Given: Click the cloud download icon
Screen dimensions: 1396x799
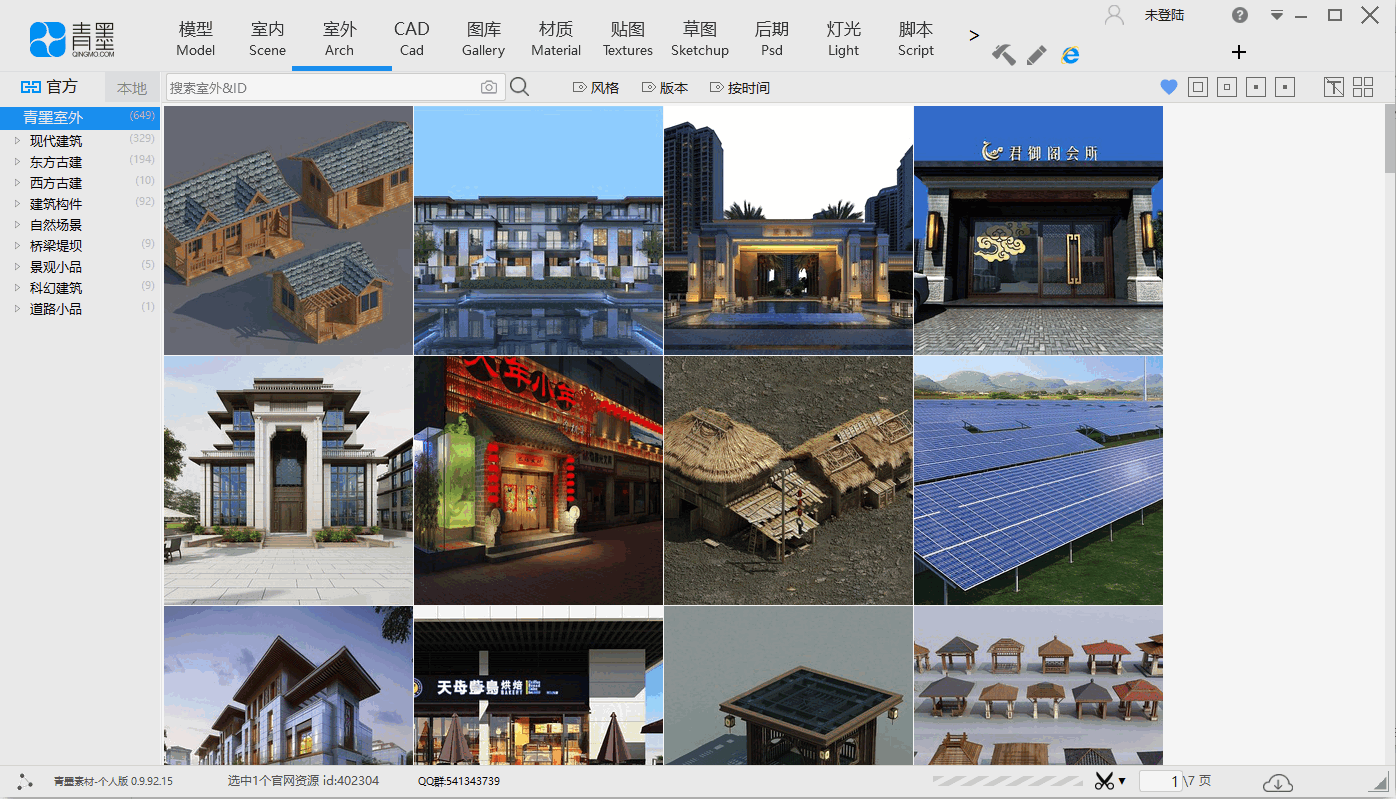Looking at the screenshot, I should click(x=1277, y=782).
